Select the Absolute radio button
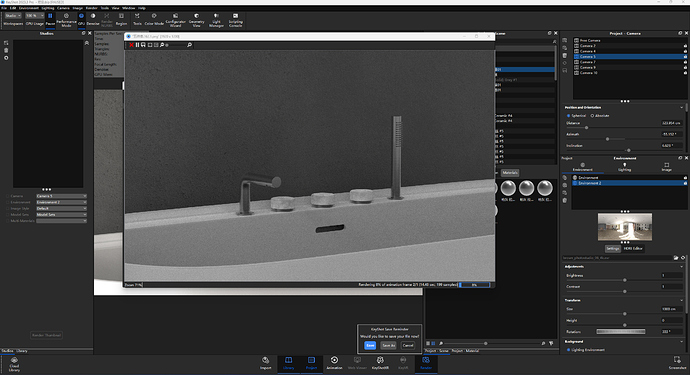The image size is (690, 375). [x=592, y=116]
